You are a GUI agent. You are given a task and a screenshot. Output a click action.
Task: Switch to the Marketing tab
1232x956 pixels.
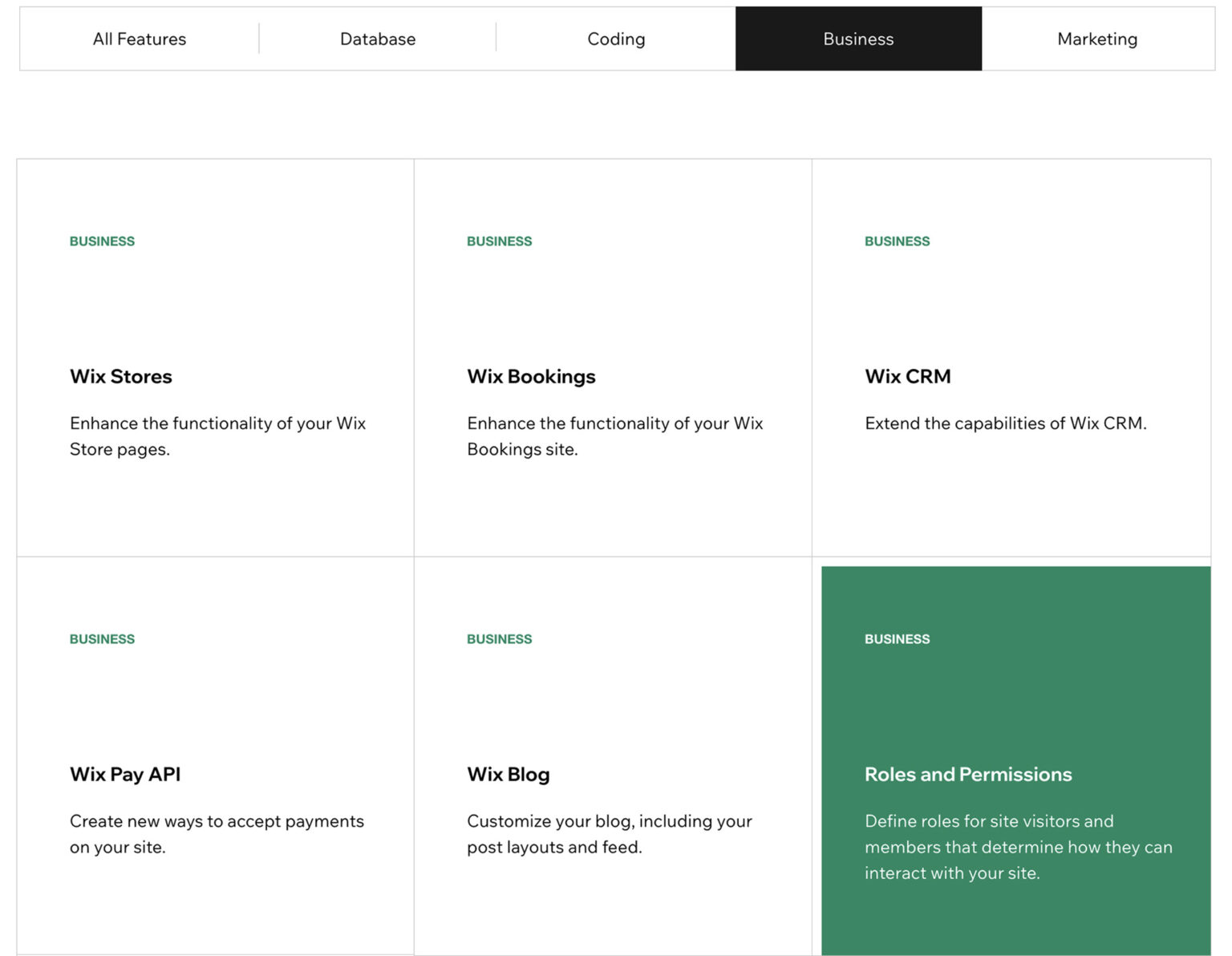pyautogui.click(x=1096, y=38)
